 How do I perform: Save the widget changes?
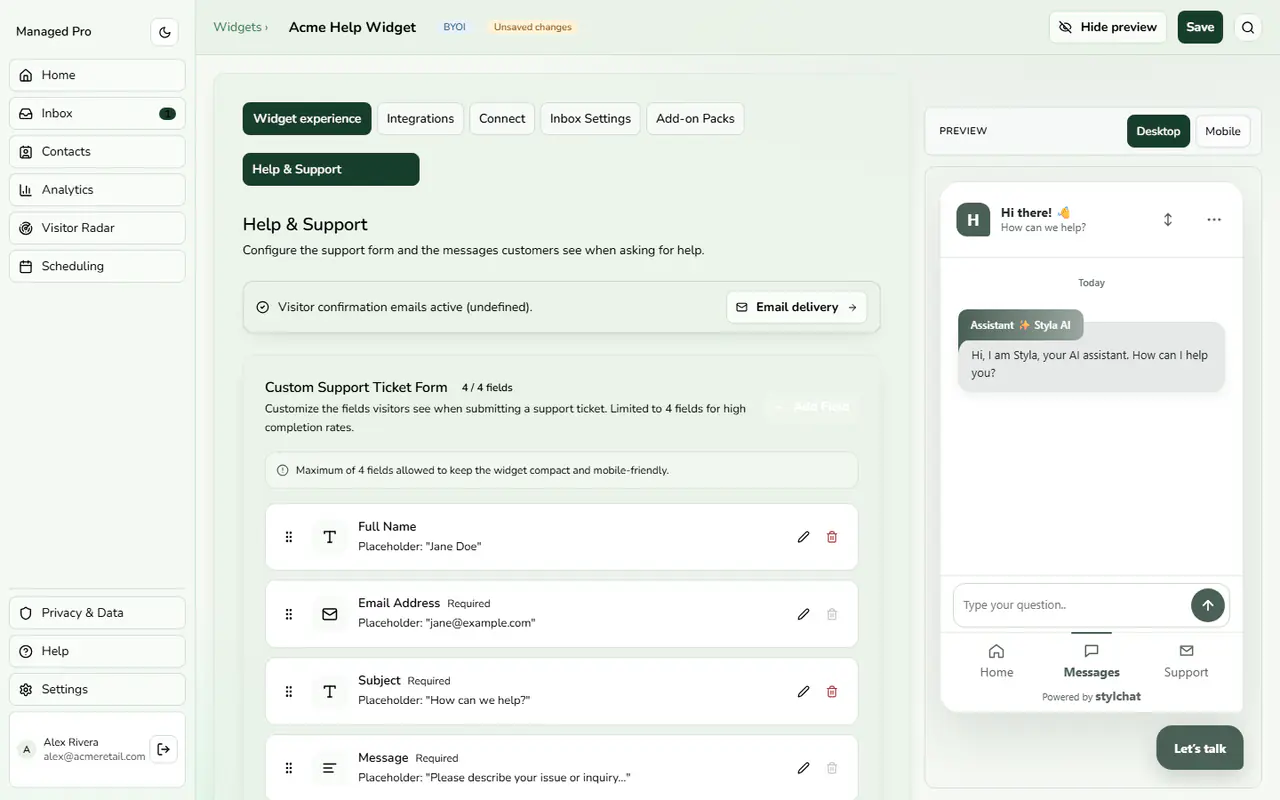pyautogui.click(x=1200, y=27)
